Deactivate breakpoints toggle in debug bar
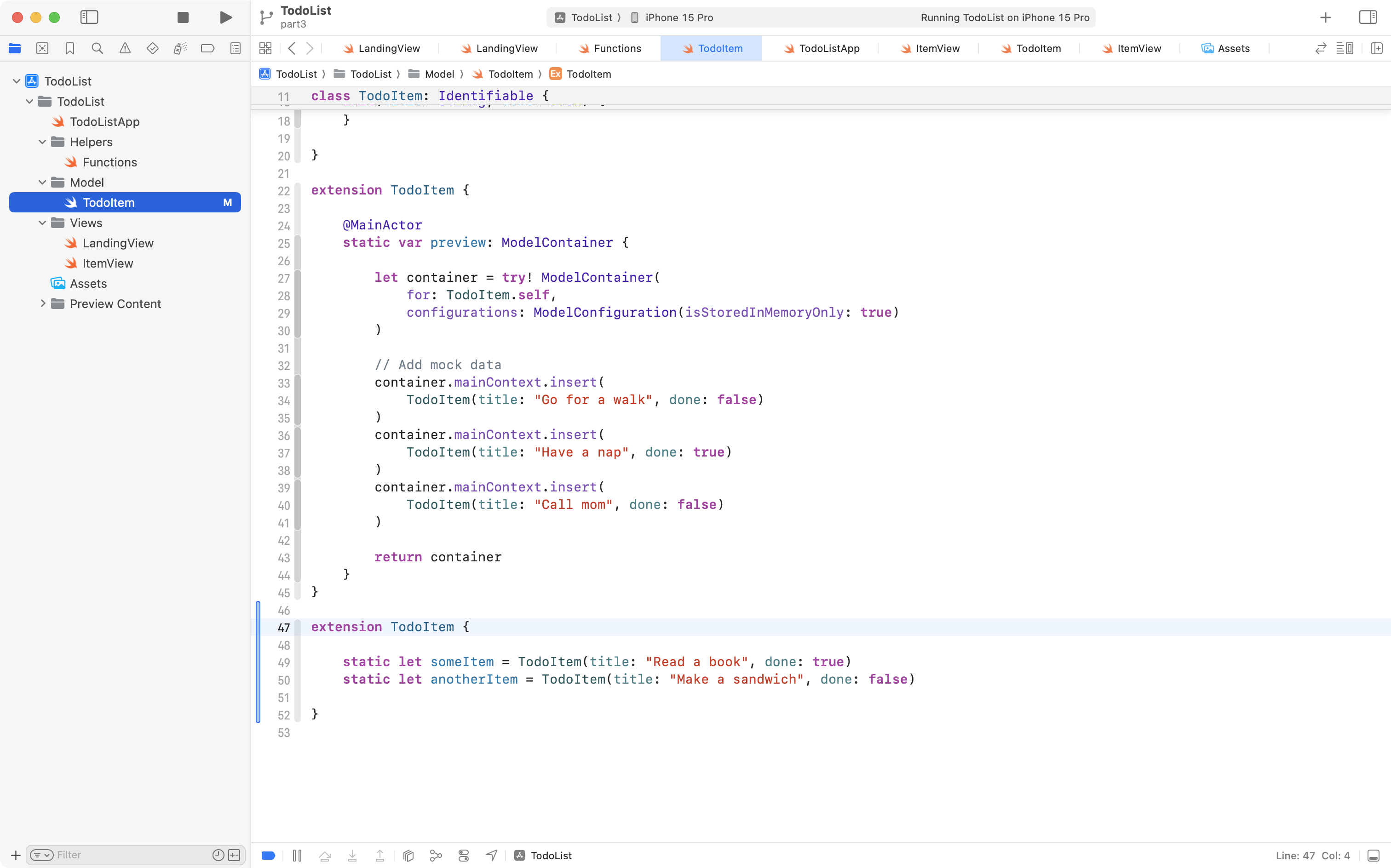 click(268, 856)
